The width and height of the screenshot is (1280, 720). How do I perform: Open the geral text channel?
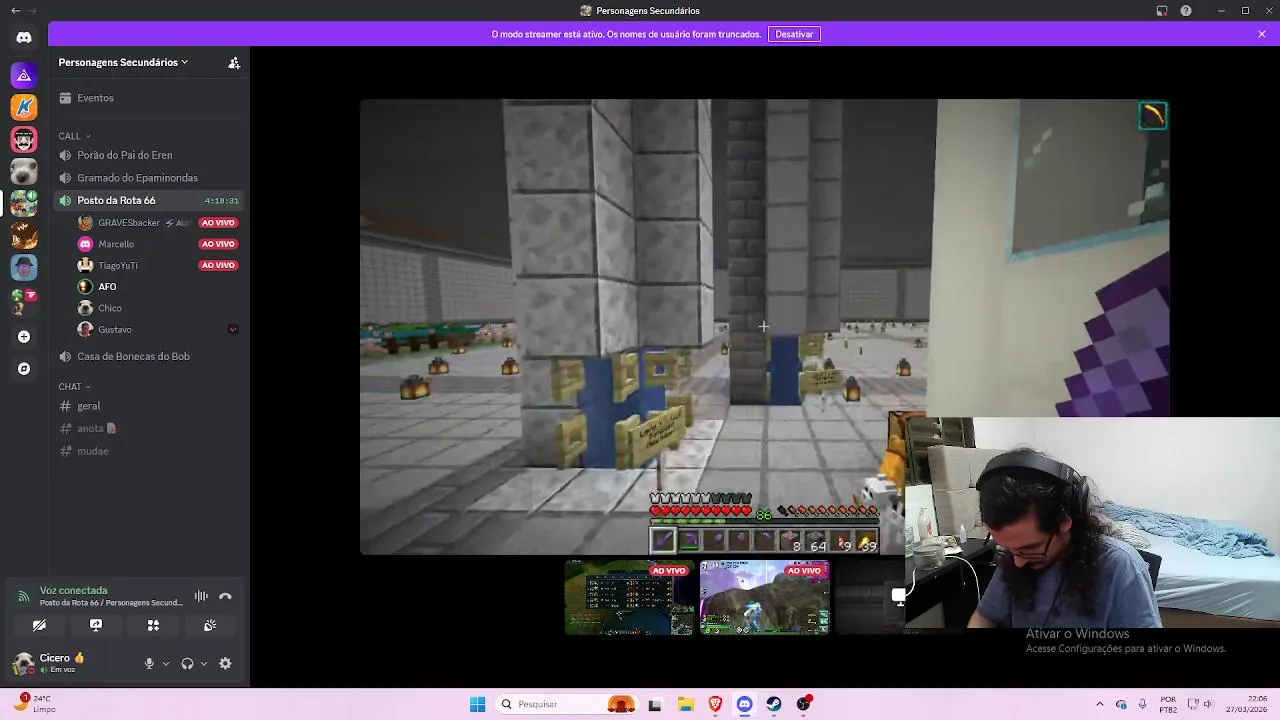(149, 406)
